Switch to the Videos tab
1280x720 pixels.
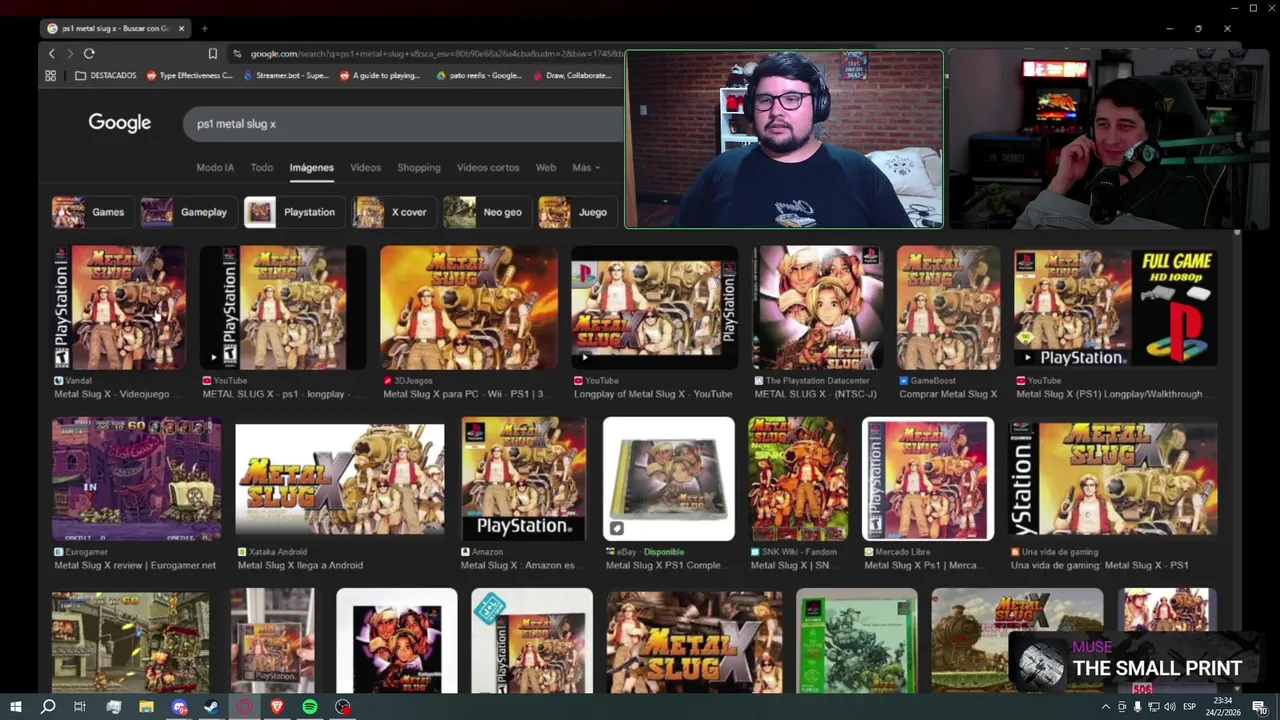click(x=365, y=168)
